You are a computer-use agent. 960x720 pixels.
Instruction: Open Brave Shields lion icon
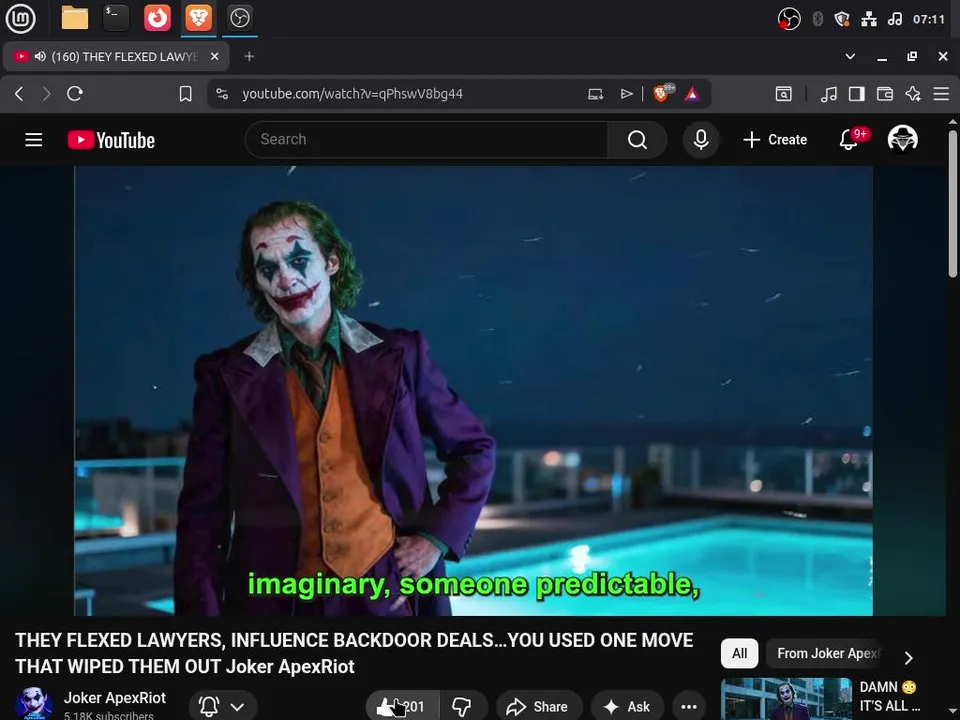[x=662, y=93]
